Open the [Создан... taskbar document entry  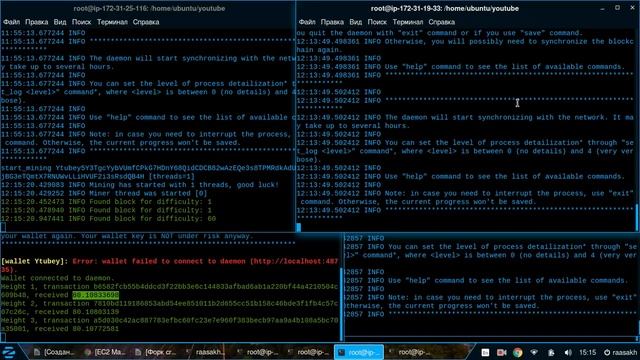click(54, 352)
